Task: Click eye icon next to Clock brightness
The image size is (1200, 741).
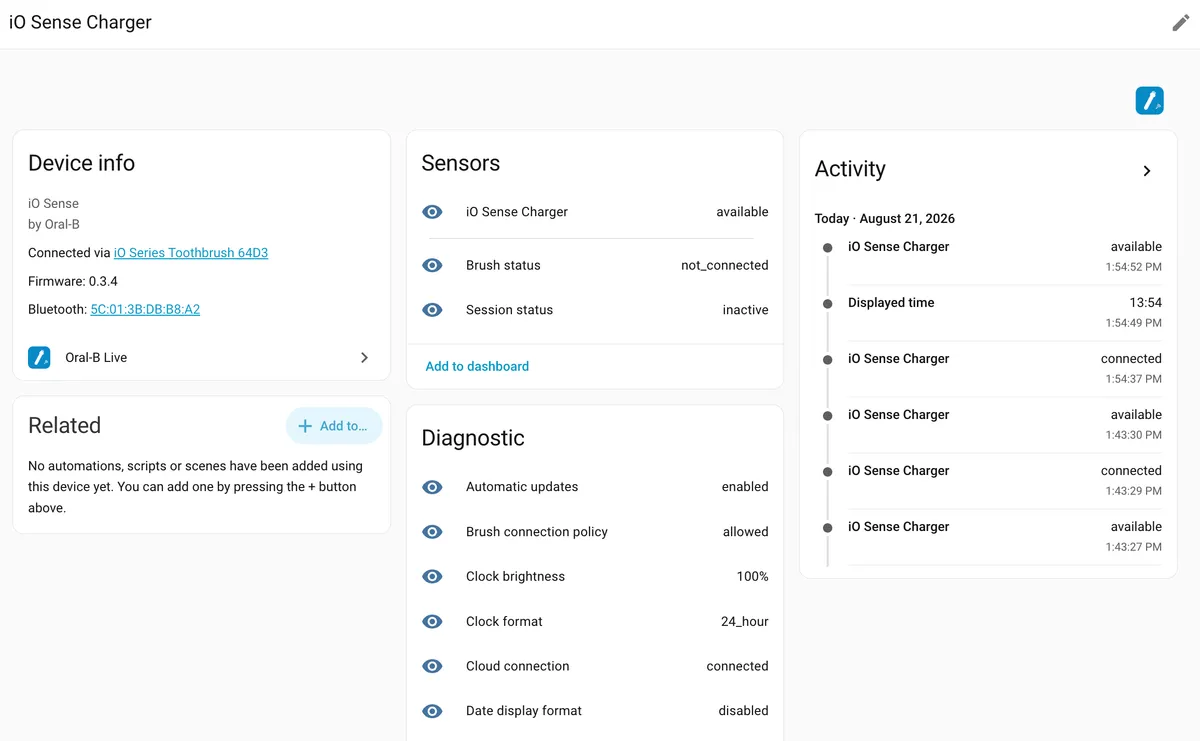Action: click(432, 576)
